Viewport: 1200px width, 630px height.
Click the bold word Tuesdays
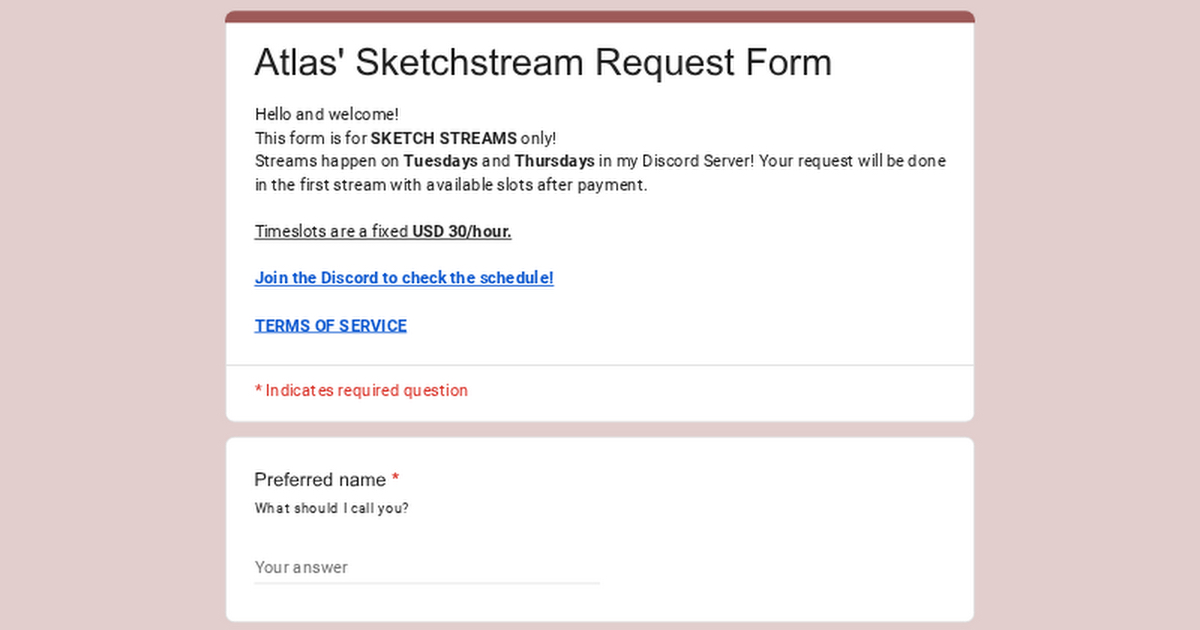(440, 161)
